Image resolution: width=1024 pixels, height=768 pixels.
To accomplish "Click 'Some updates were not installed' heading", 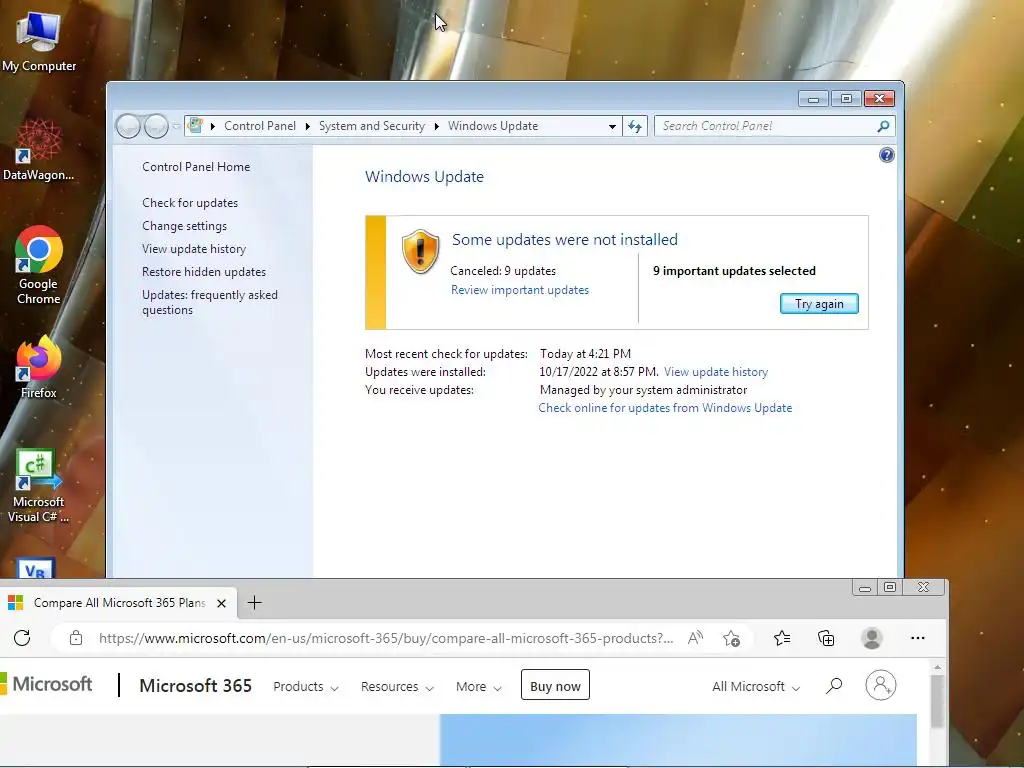I will (565, 240).
